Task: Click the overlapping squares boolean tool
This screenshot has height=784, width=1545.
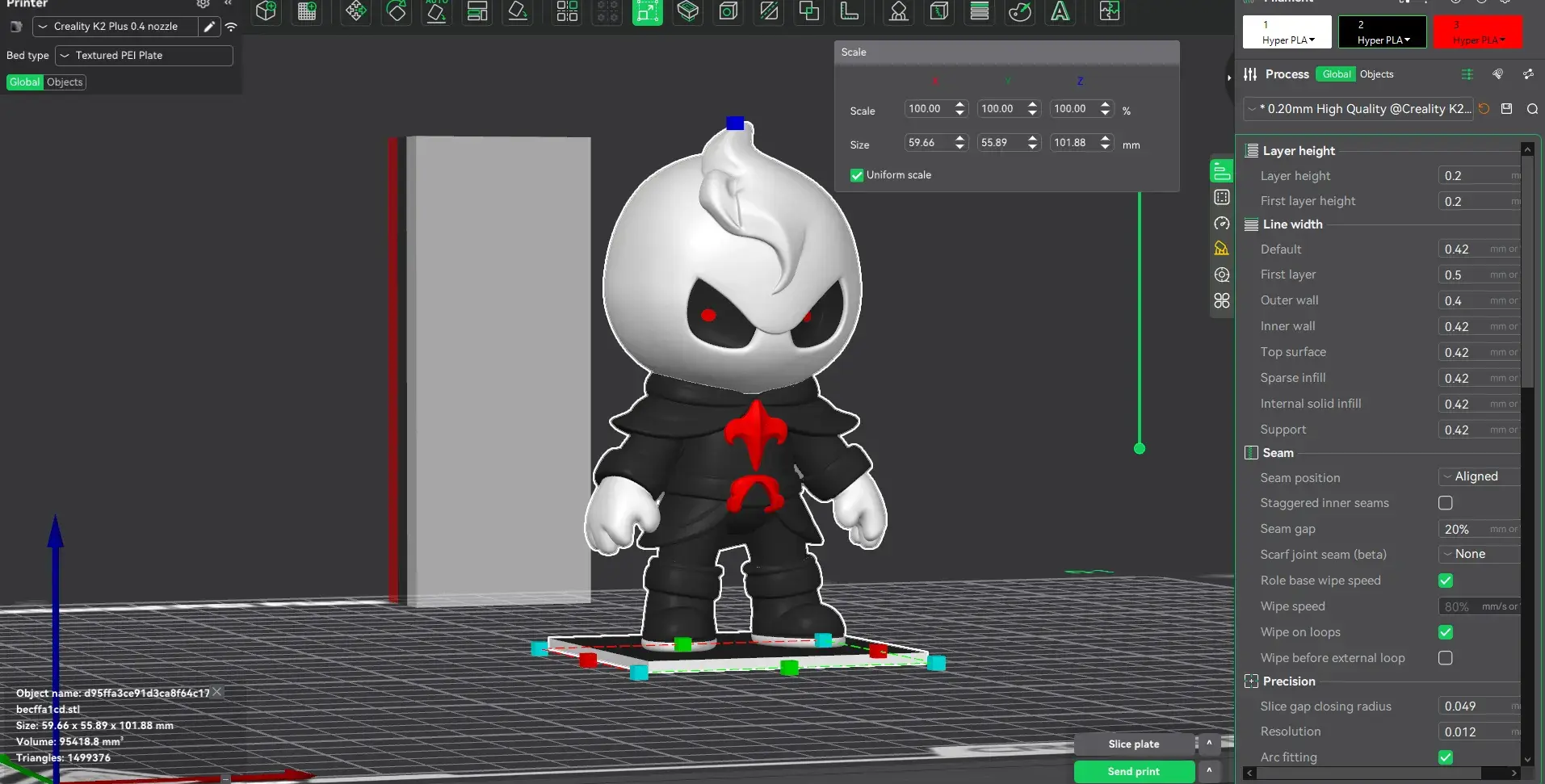Action: tap(809, 11)
